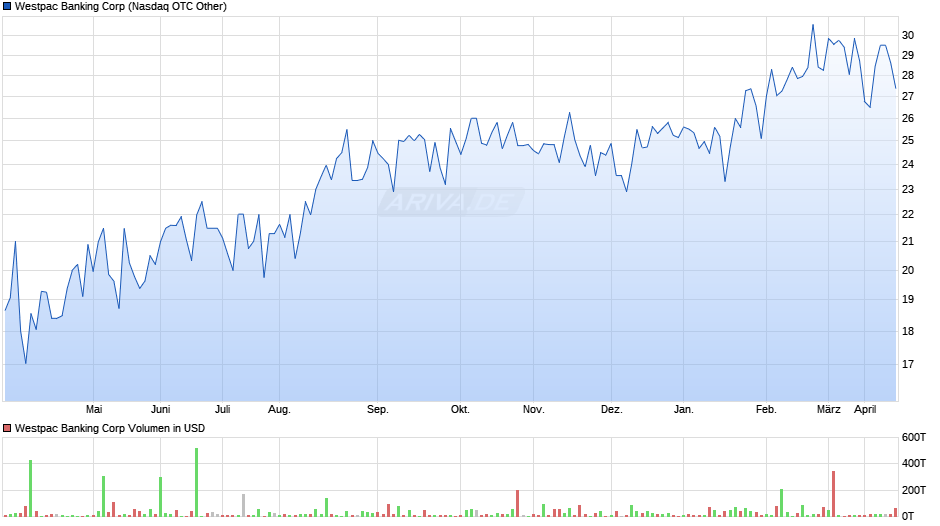Click the price axis value 26
The image size is (940, 526).
pos(908,118)
